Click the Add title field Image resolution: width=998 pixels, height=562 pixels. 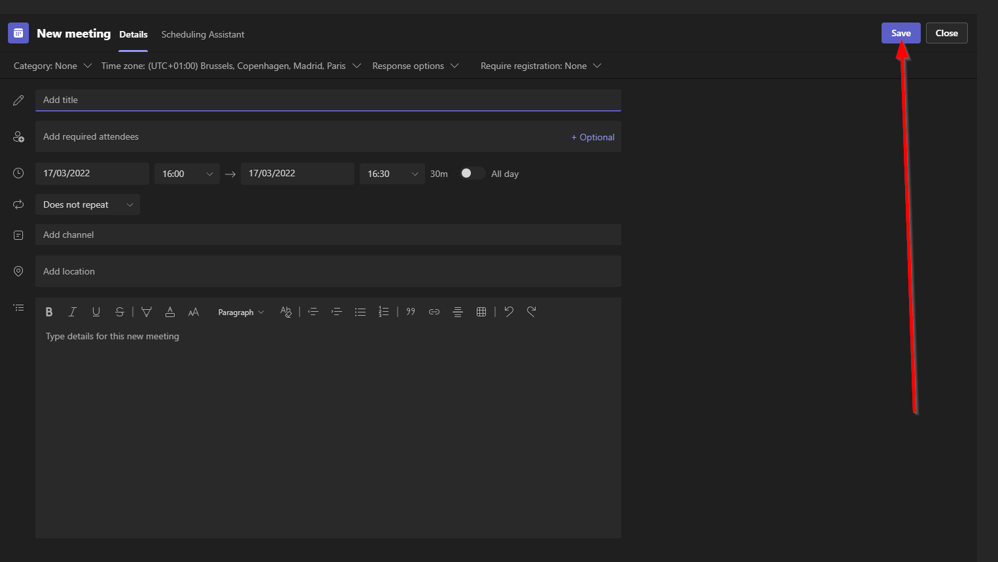pyautogui.click(x=328, y=100)
